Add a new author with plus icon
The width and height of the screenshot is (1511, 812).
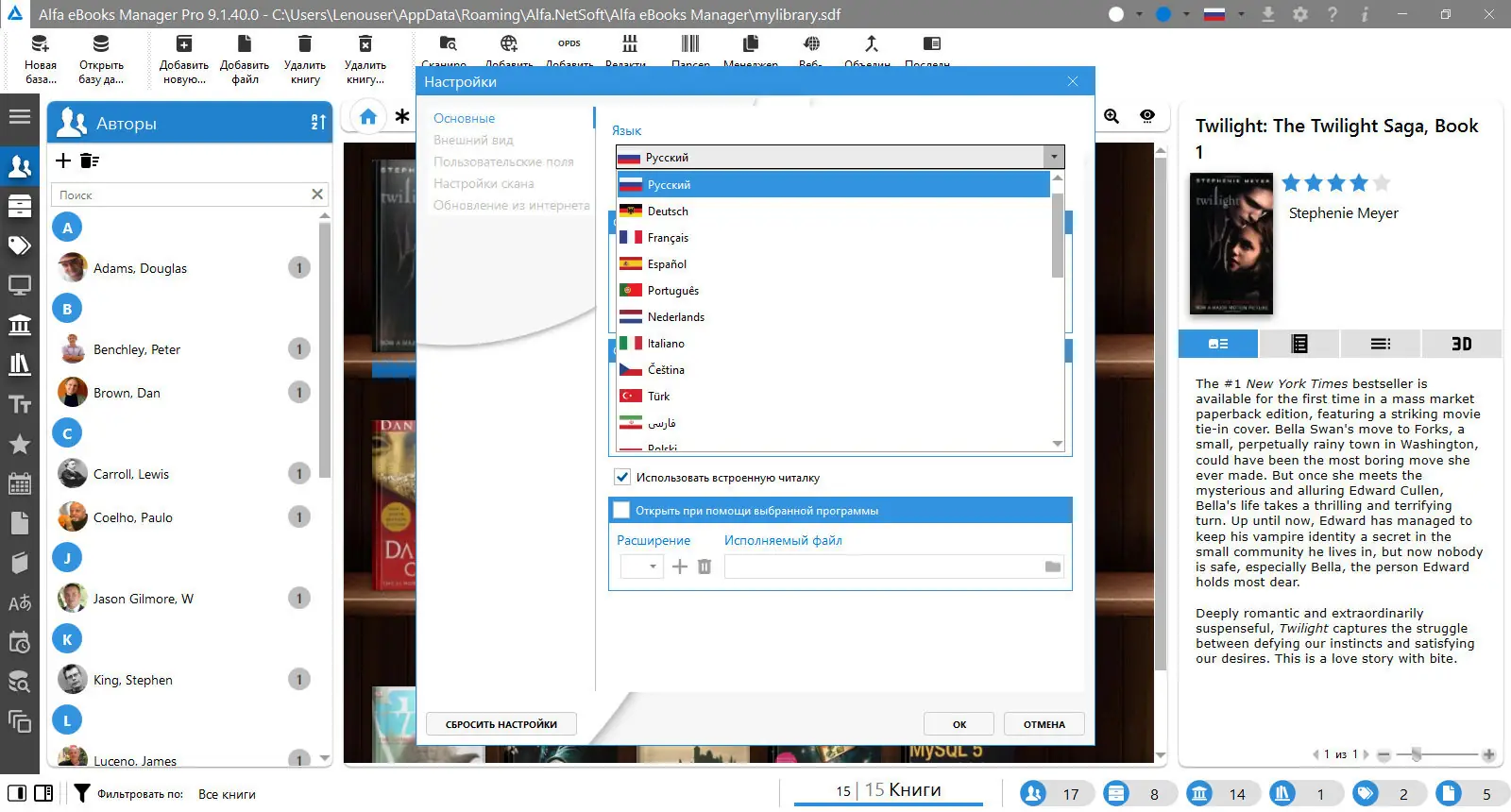point(63,161)
